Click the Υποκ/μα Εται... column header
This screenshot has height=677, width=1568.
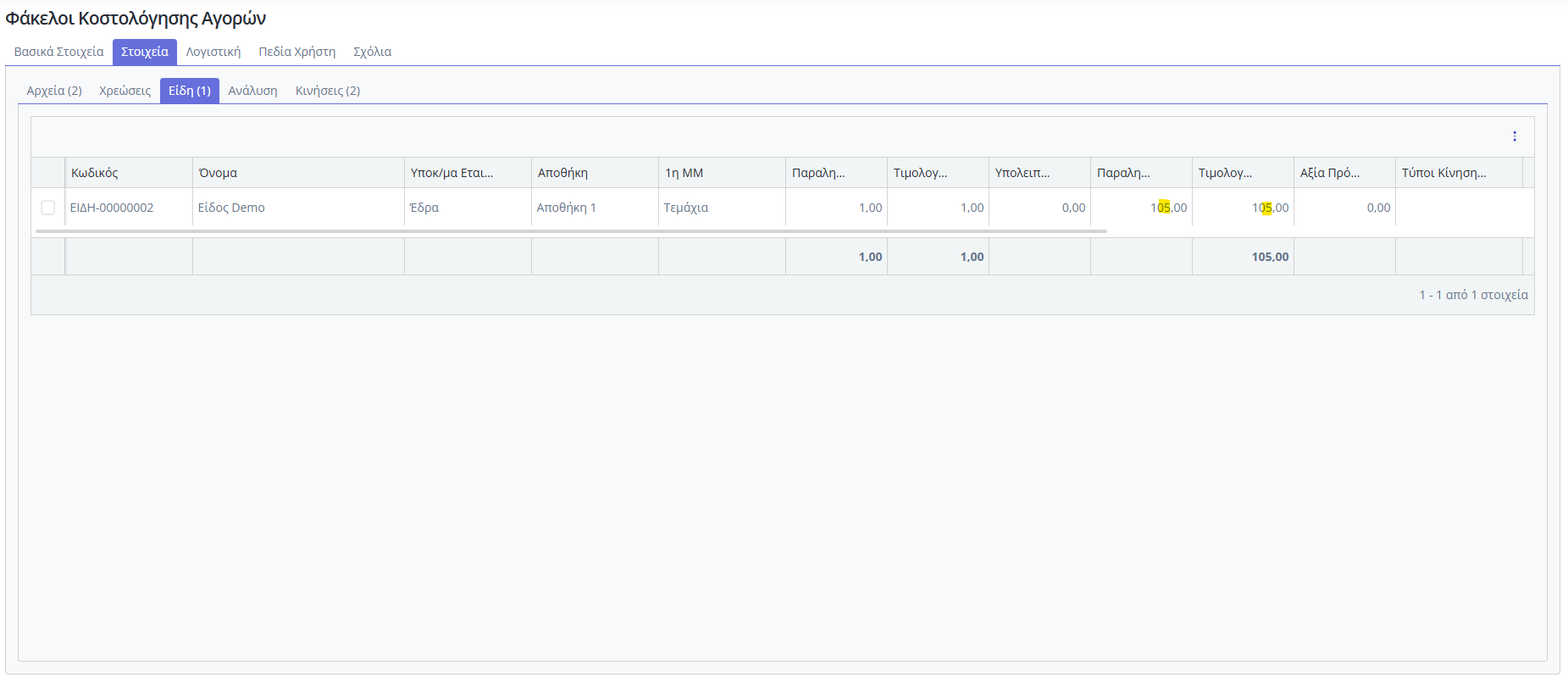coord(452,173)
